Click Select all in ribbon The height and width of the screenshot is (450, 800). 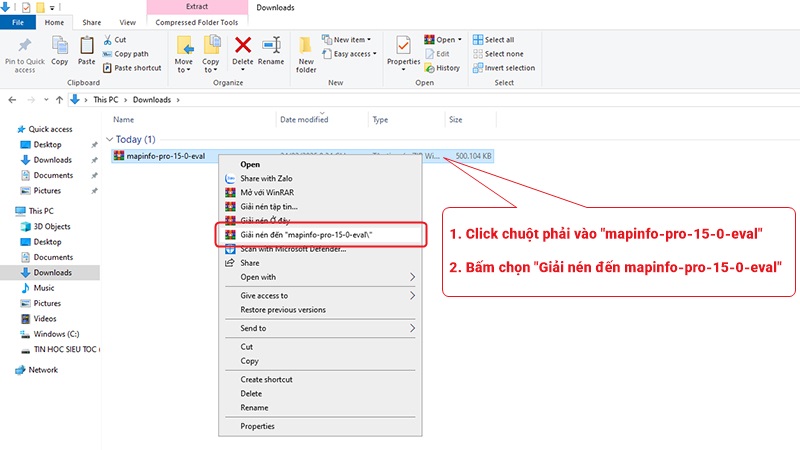pyautogui.click(x=493, y=39)
